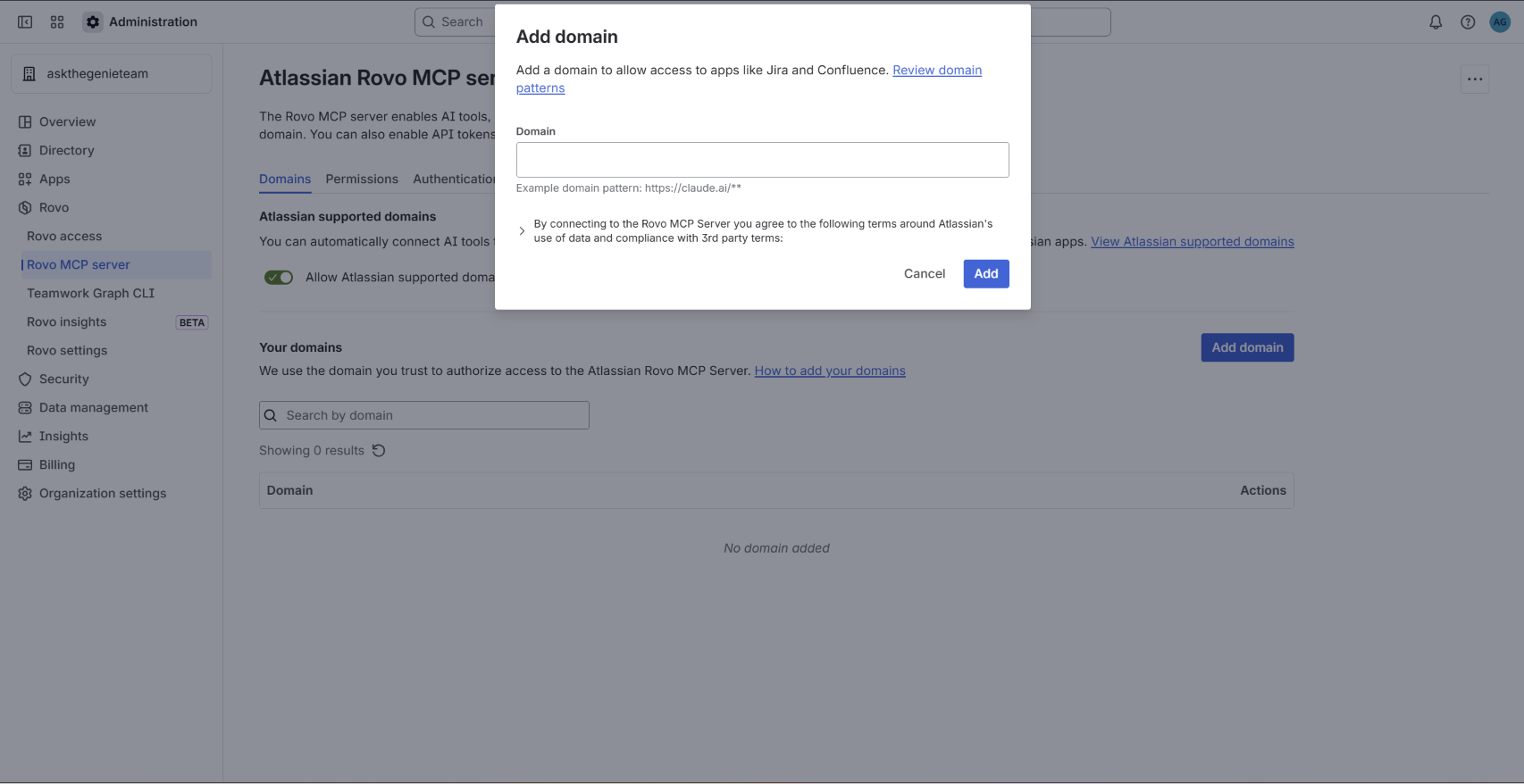This screenshot has width=1524, height=784.
Task: Click the askthegenieteam organization building icon
Action: [29, 74]
